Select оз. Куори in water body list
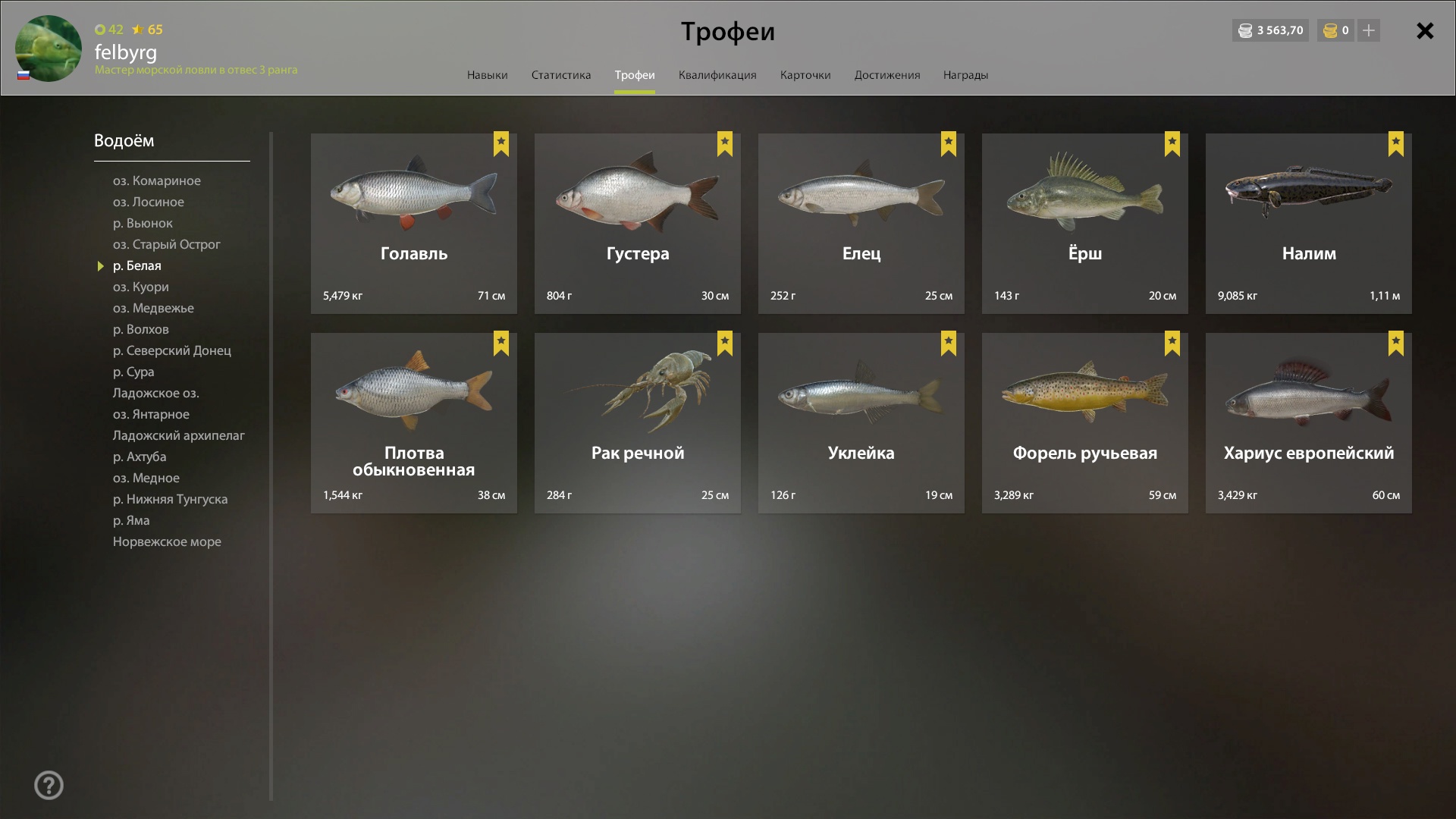Viewport: 1456px width, 819px height. click(141, 287)
